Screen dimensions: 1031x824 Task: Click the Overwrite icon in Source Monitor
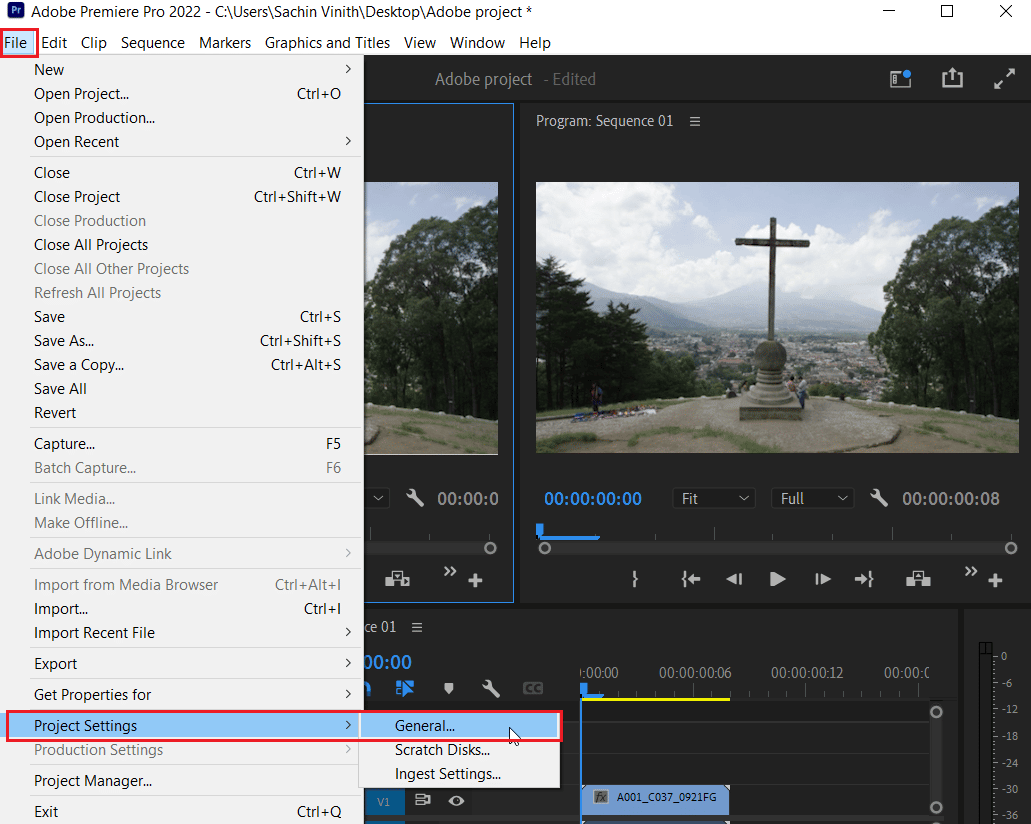click(397, 579)
